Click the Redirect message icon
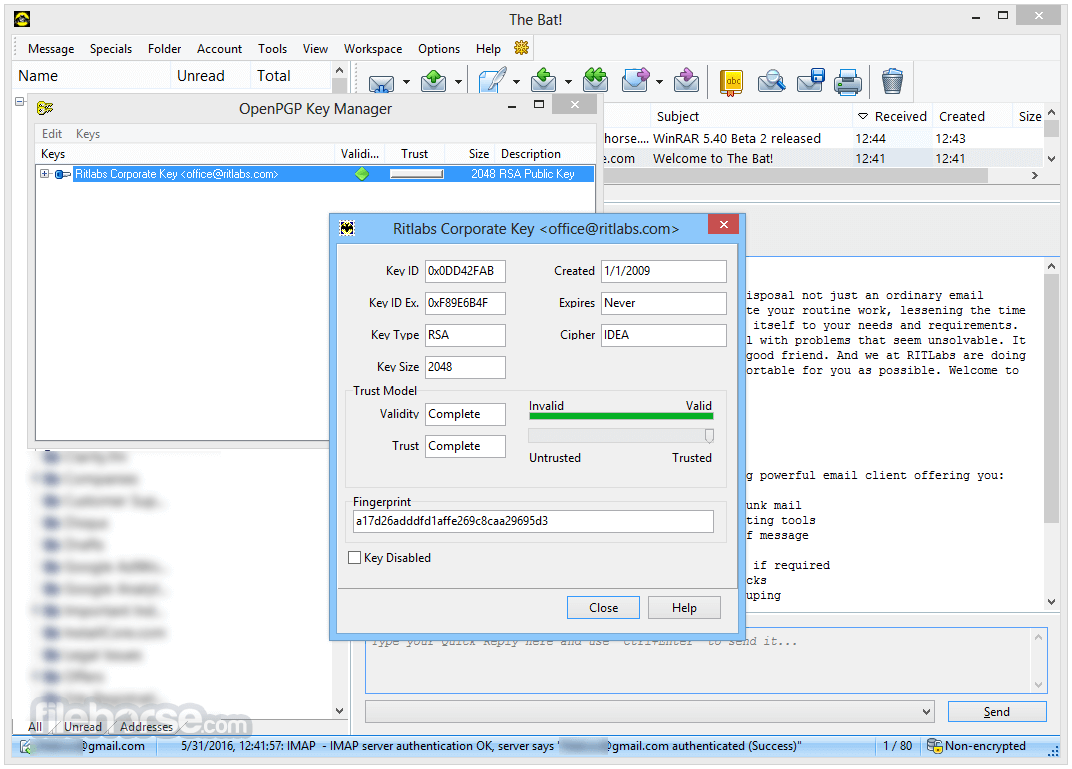The height and width of the screenshot is (769, 1072). (686, 80)
